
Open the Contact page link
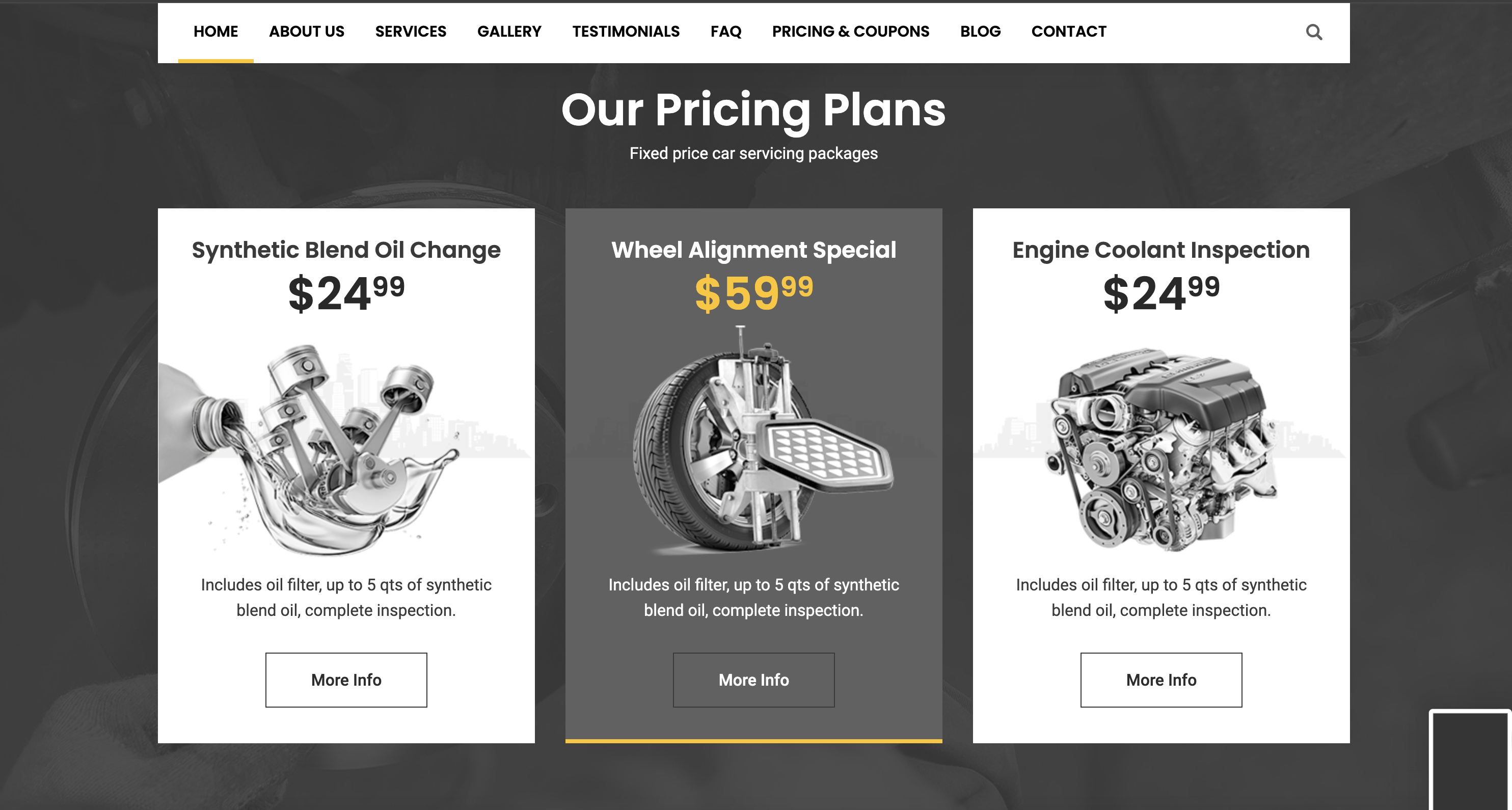click(x=1068, y=32)
